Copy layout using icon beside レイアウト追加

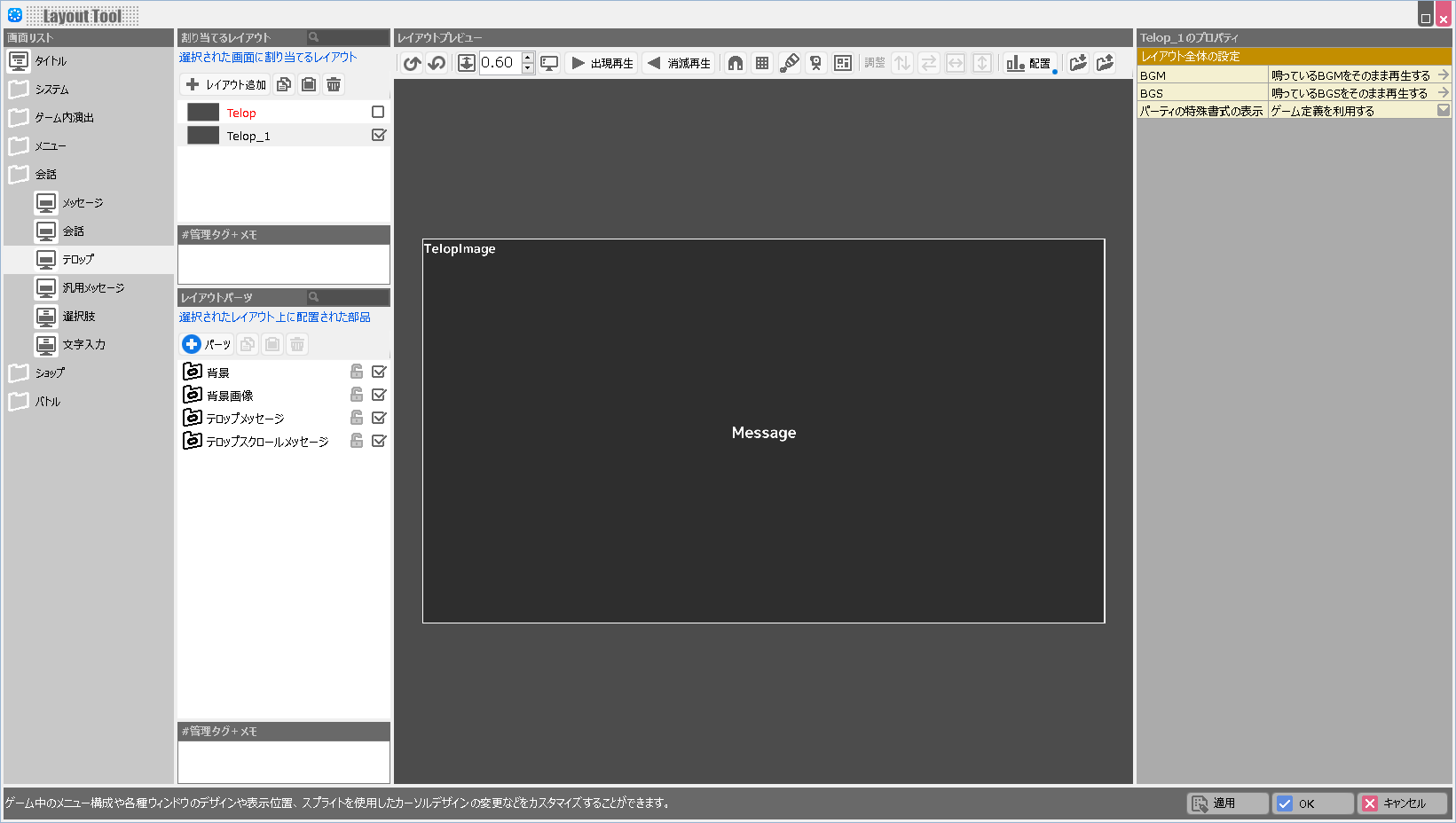pyautogui.click(x=284, y=85)
